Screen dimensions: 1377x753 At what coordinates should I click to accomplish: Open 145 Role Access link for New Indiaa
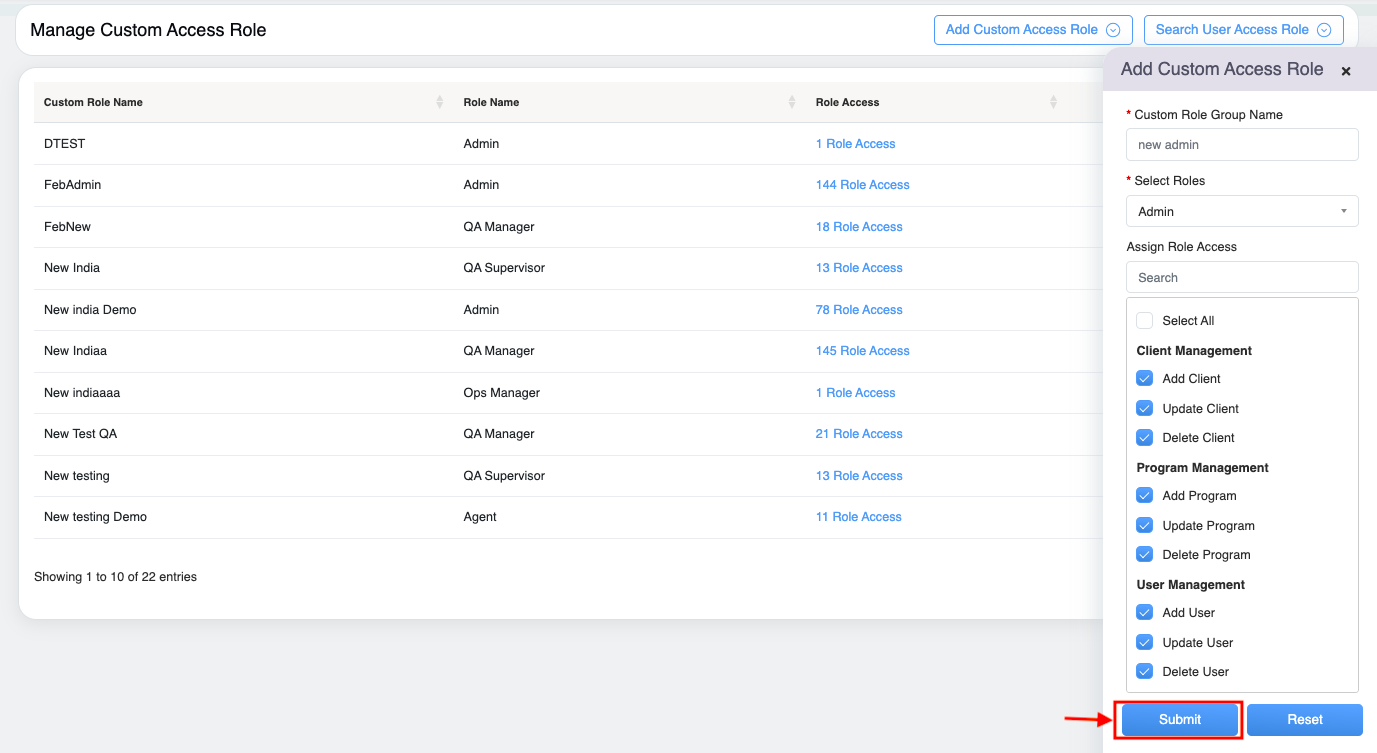(862, 351)
